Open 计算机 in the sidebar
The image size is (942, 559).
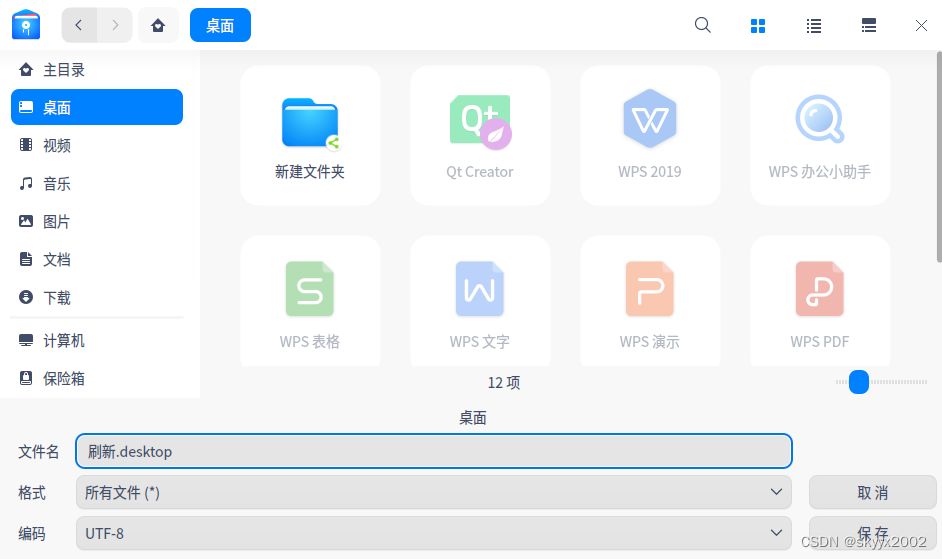[x=97, y=341]
